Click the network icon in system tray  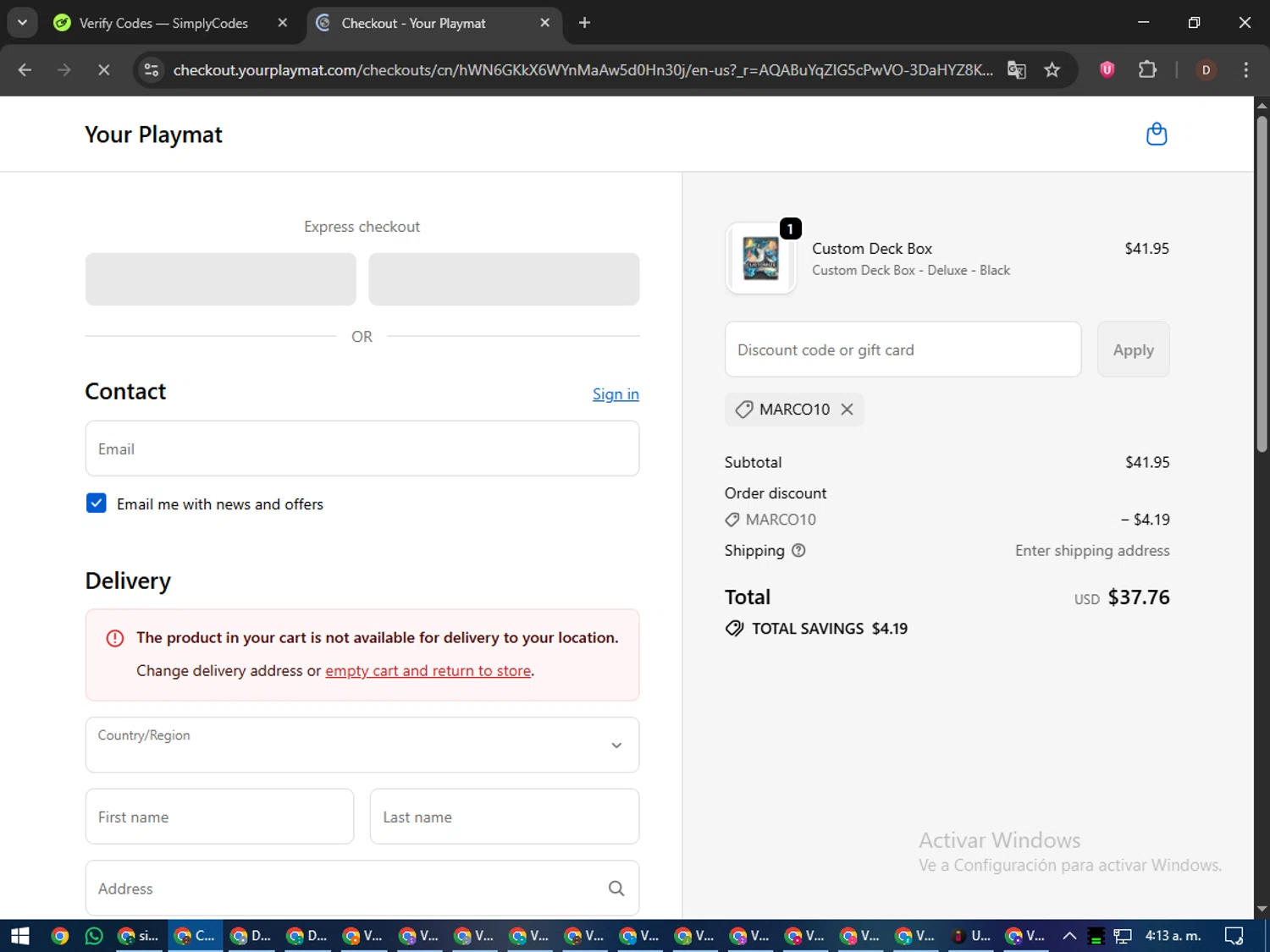pos(1123,936)
